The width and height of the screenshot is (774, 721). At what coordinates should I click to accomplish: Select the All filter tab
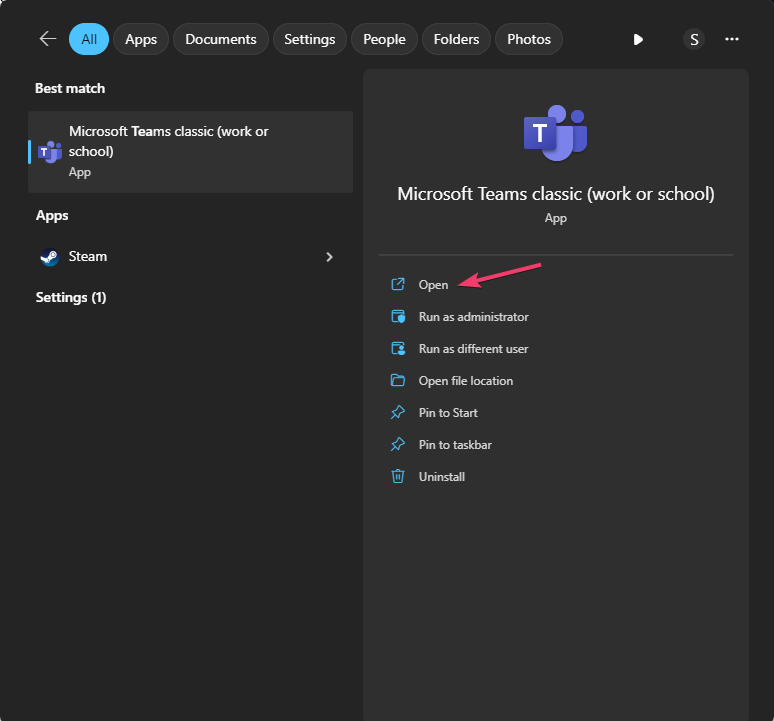(x=89, y=39)
